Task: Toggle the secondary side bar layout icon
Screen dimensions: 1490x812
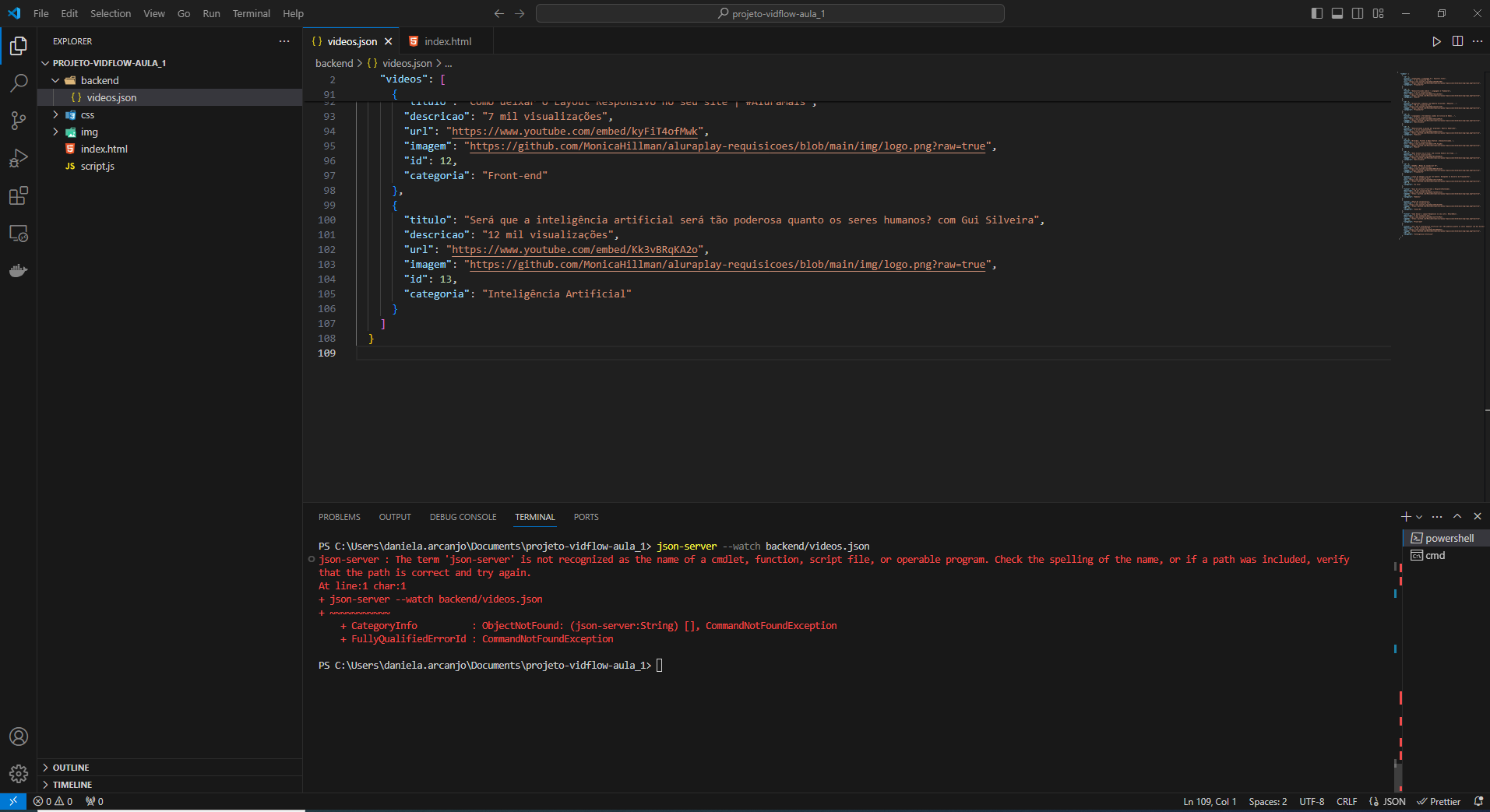Action: [x=1358, y=13]
